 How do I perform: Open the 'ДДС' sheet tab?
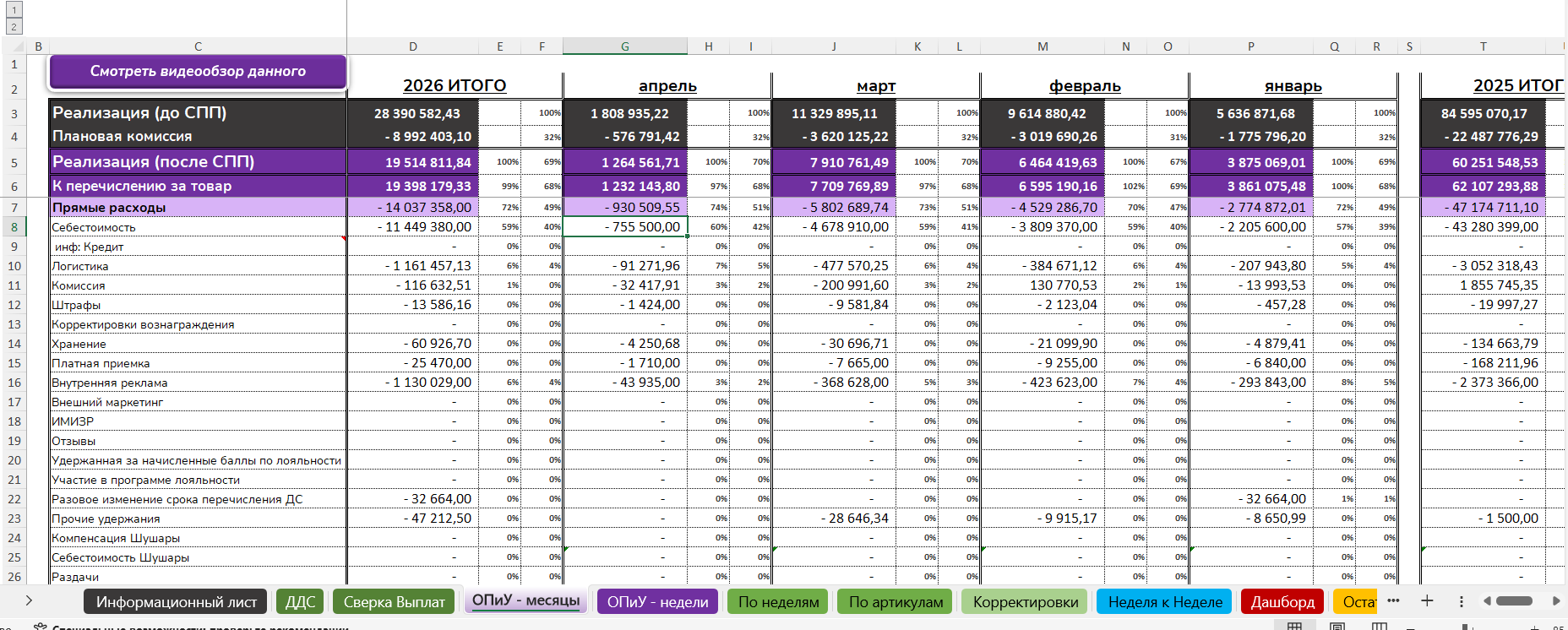[300, 602]
